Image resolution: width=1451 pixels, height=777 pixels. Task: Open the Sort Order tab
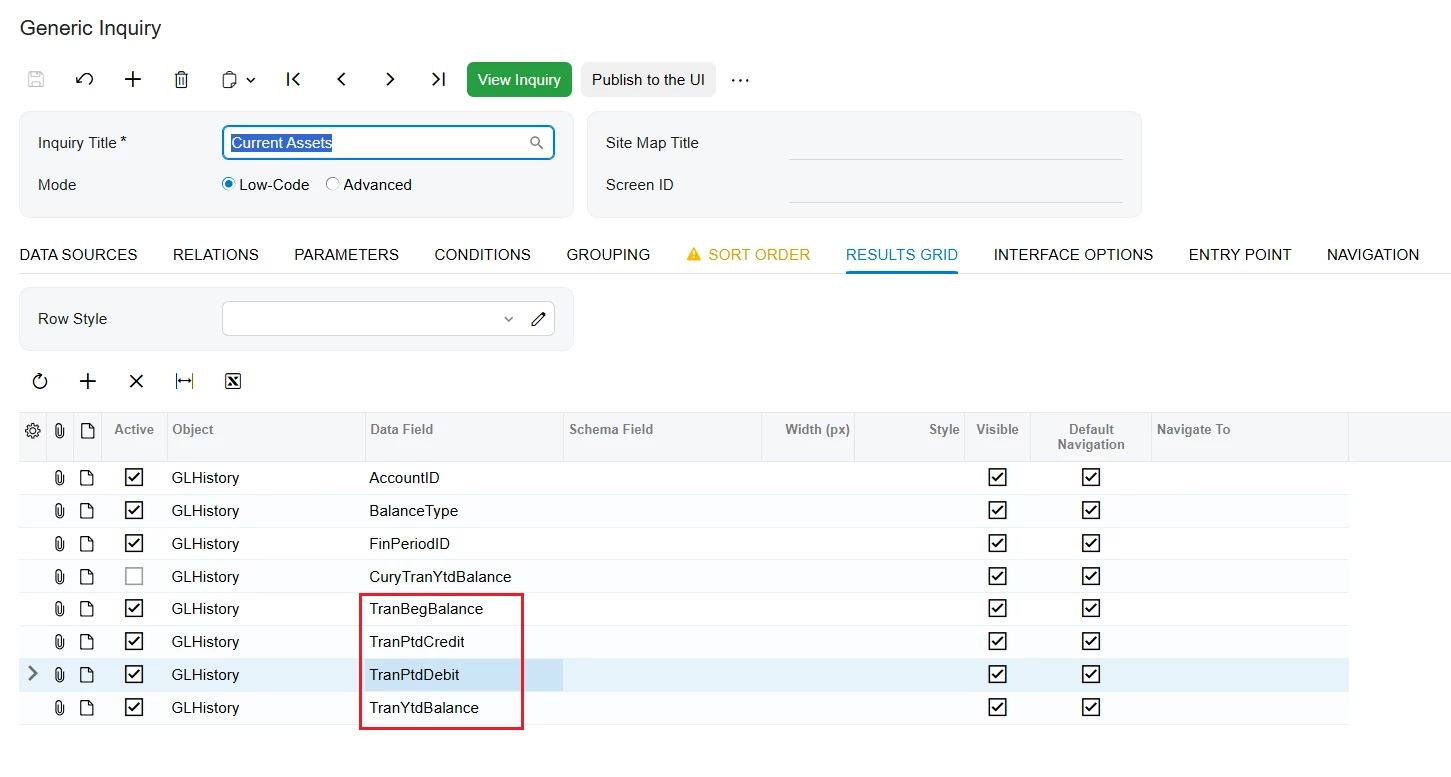[748, 255]
